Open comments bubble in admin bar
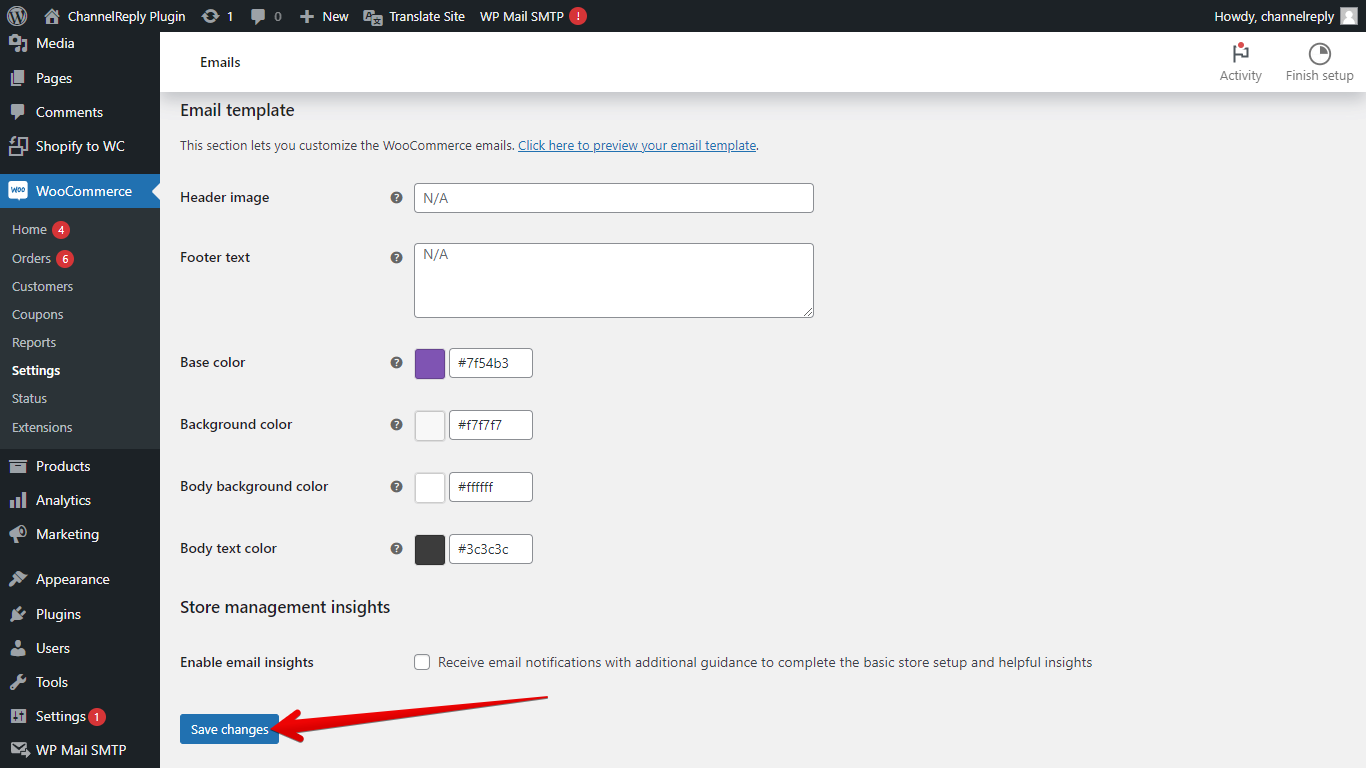Image resolution: width=1366 pixels, height=768 pixels. (266, 16)
